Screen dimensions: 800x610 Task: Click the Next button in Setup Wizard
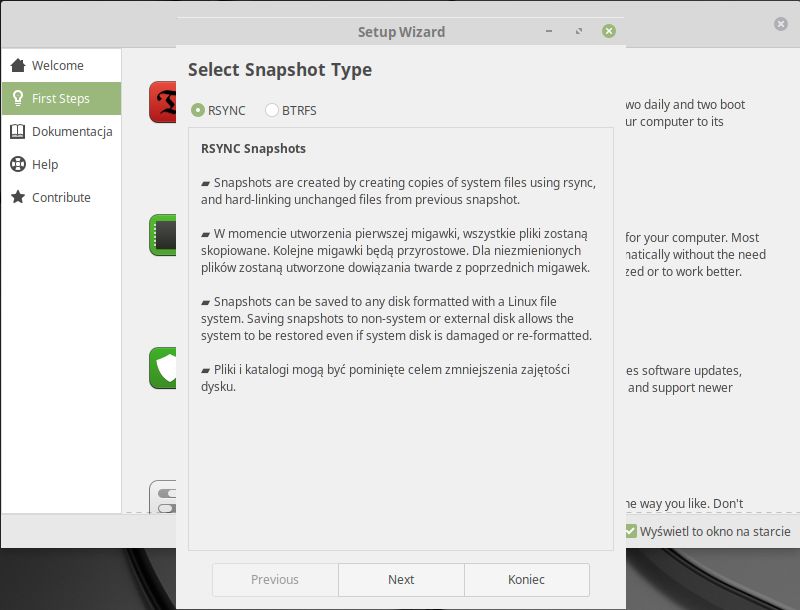click(x=401, y=579)
